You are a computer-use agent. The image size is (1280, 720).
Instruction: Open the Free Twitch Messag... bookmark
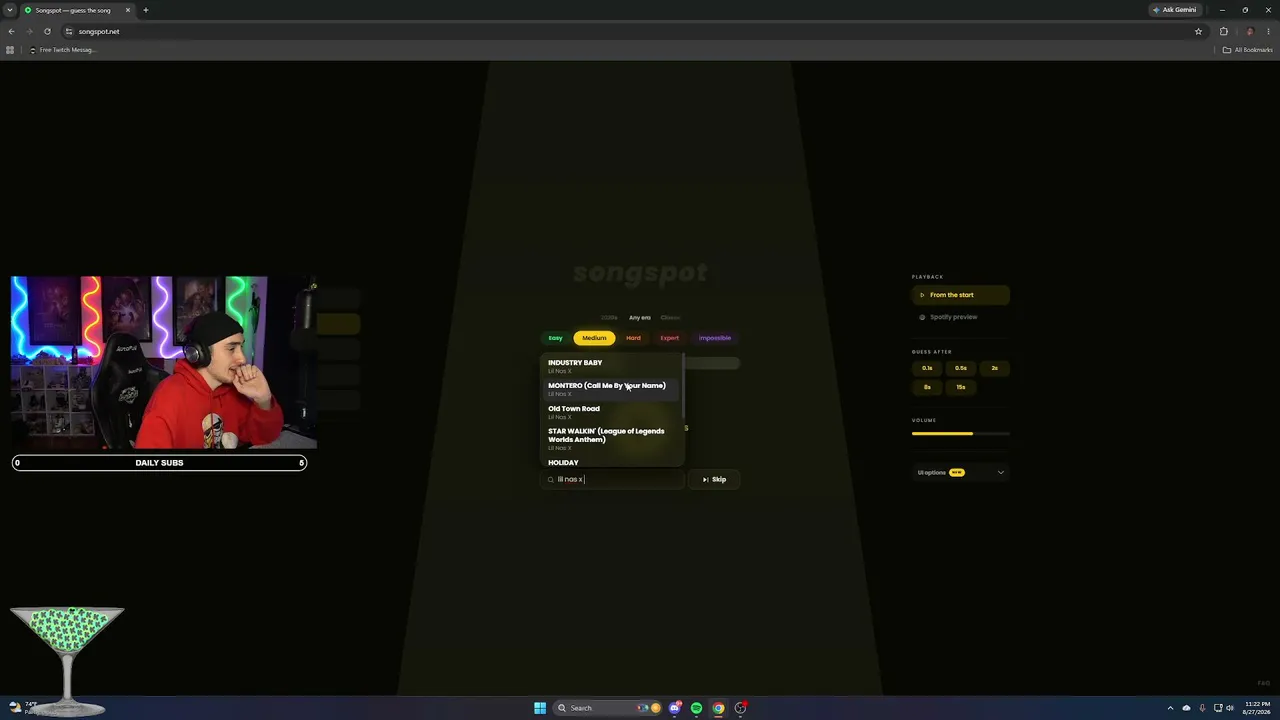pos(62,50)
